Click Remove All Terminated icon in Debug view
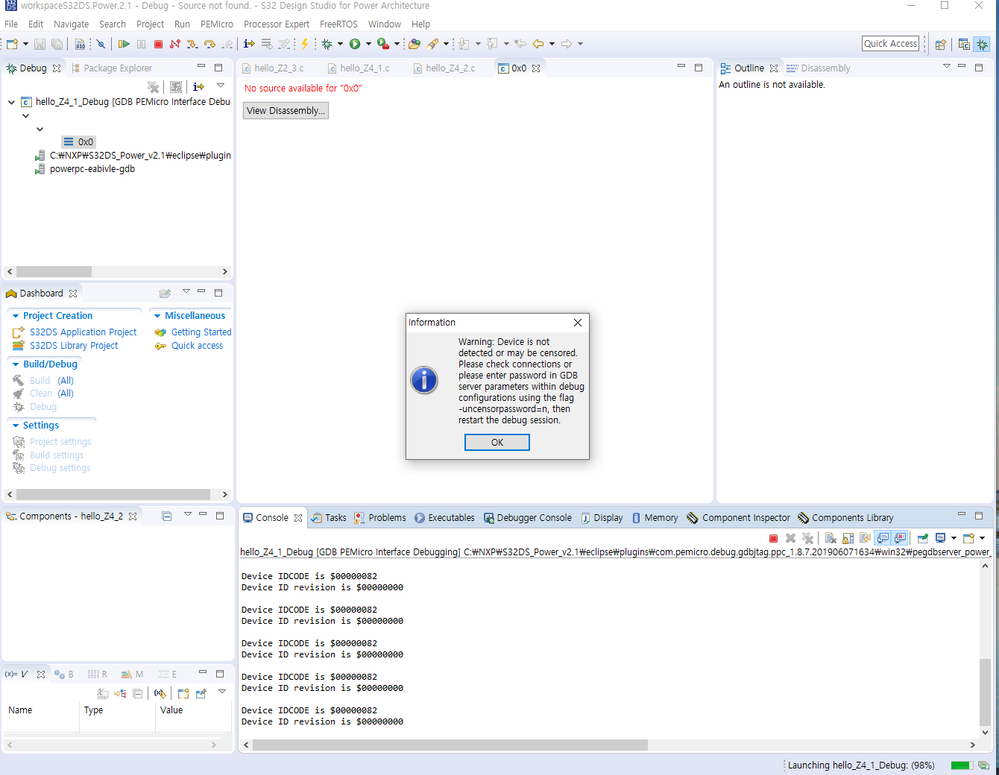The height and width of the screenshot is (775, 999). pos(153,86)
